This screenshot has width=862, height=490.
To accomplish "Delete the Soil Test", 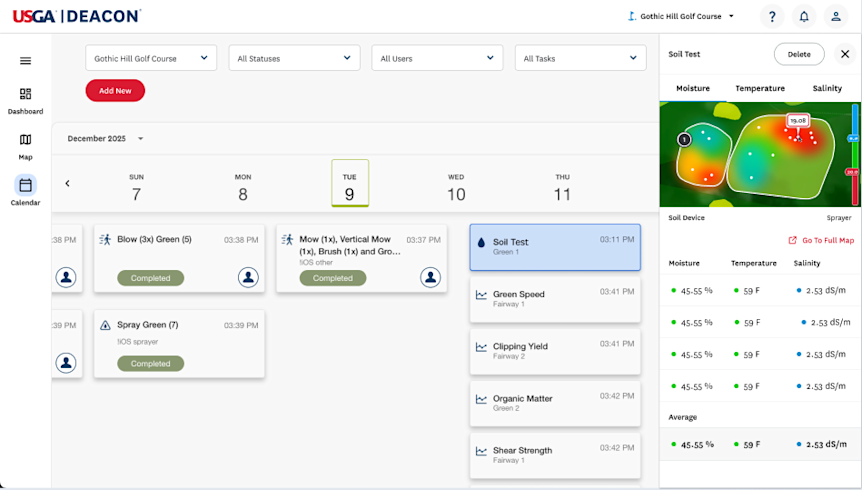I will pyautogui.click(x=799, y=54).
